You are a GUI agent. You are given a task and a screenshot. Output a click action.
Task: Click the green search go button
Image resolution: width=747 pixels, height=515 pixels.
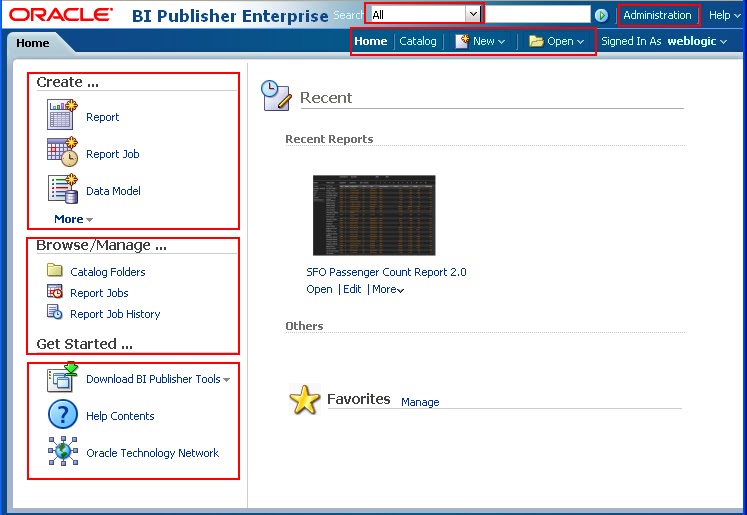pyautogui.click(x=601, y=15)
